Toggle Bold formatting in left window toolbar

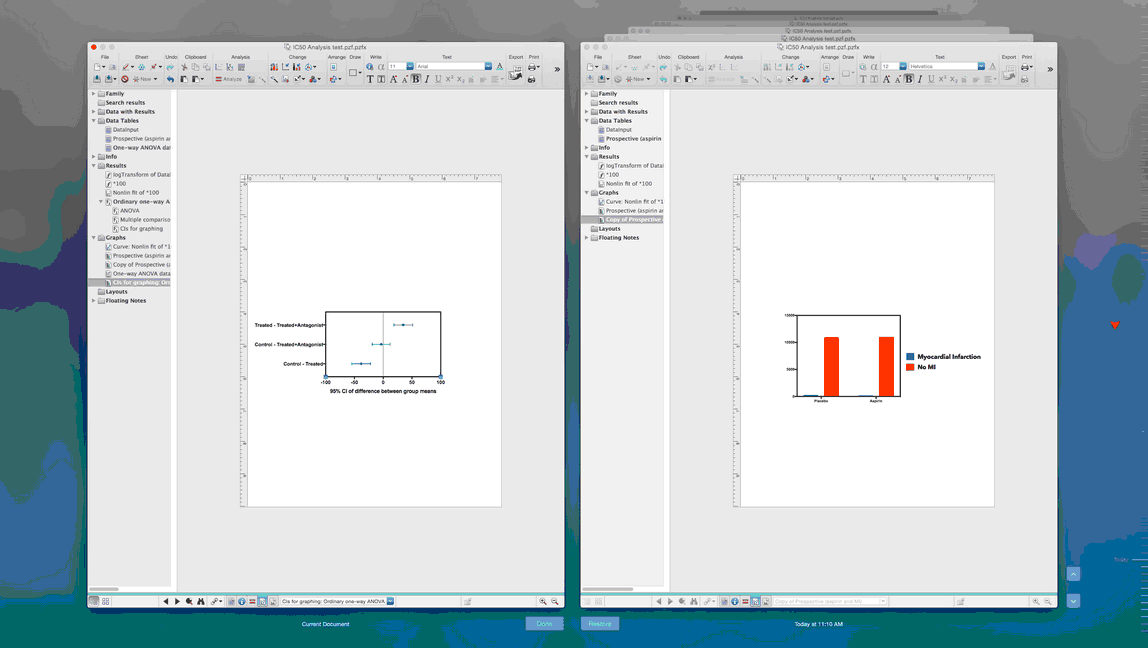[416, 79]
